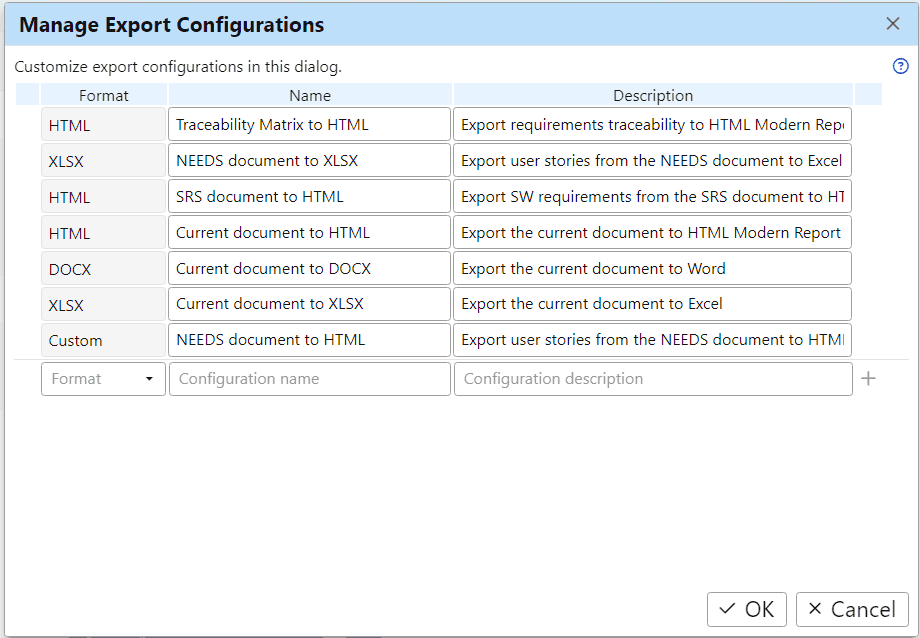Viewport: 920px width, 638px height.
Task: Edit description 'Export the current document to Excel'
Action: (652, 304)
